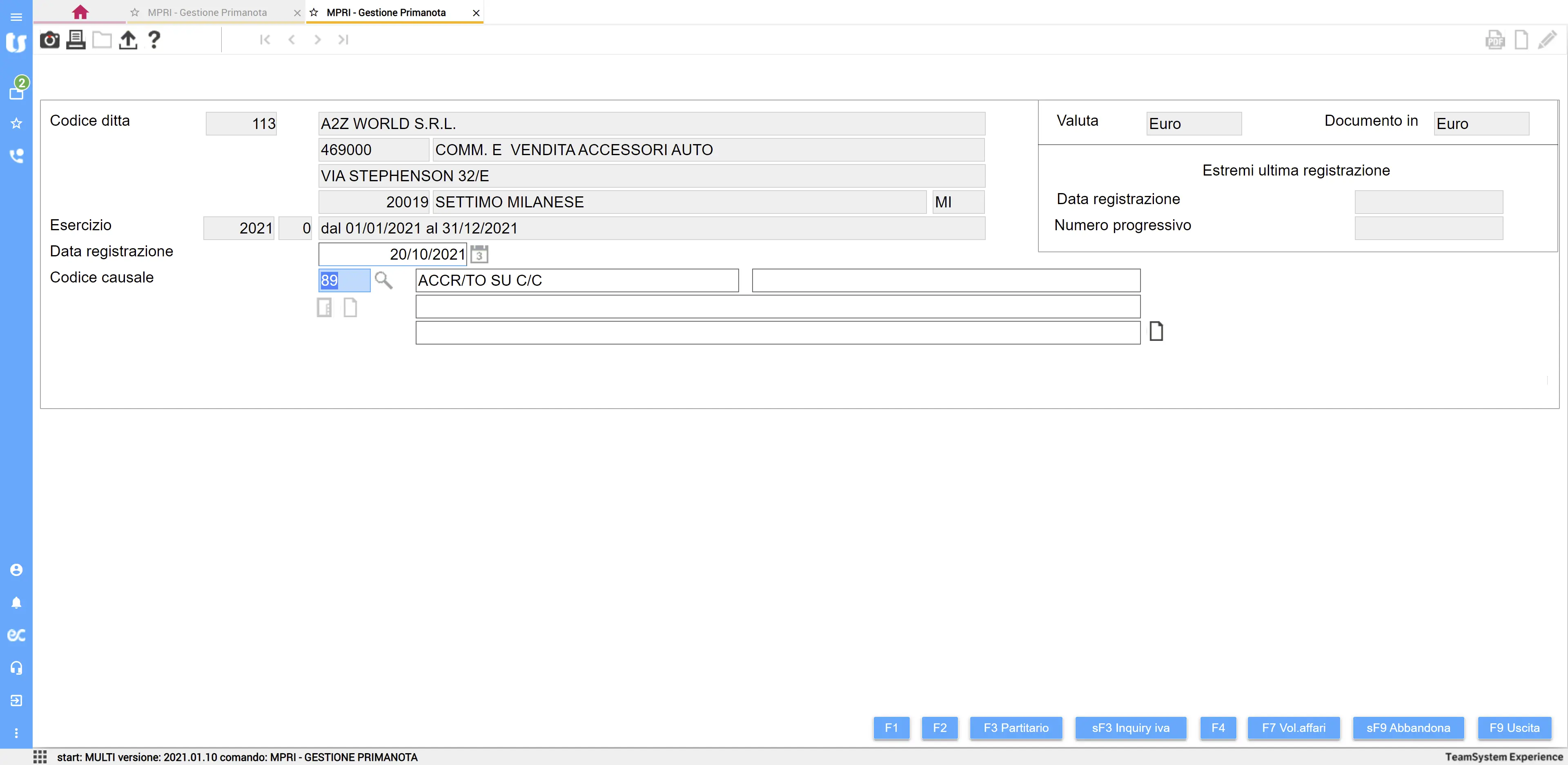Click the headset support icon
Image resolution: width=1568 pixels, height=765 pixels.
(16, 667)
